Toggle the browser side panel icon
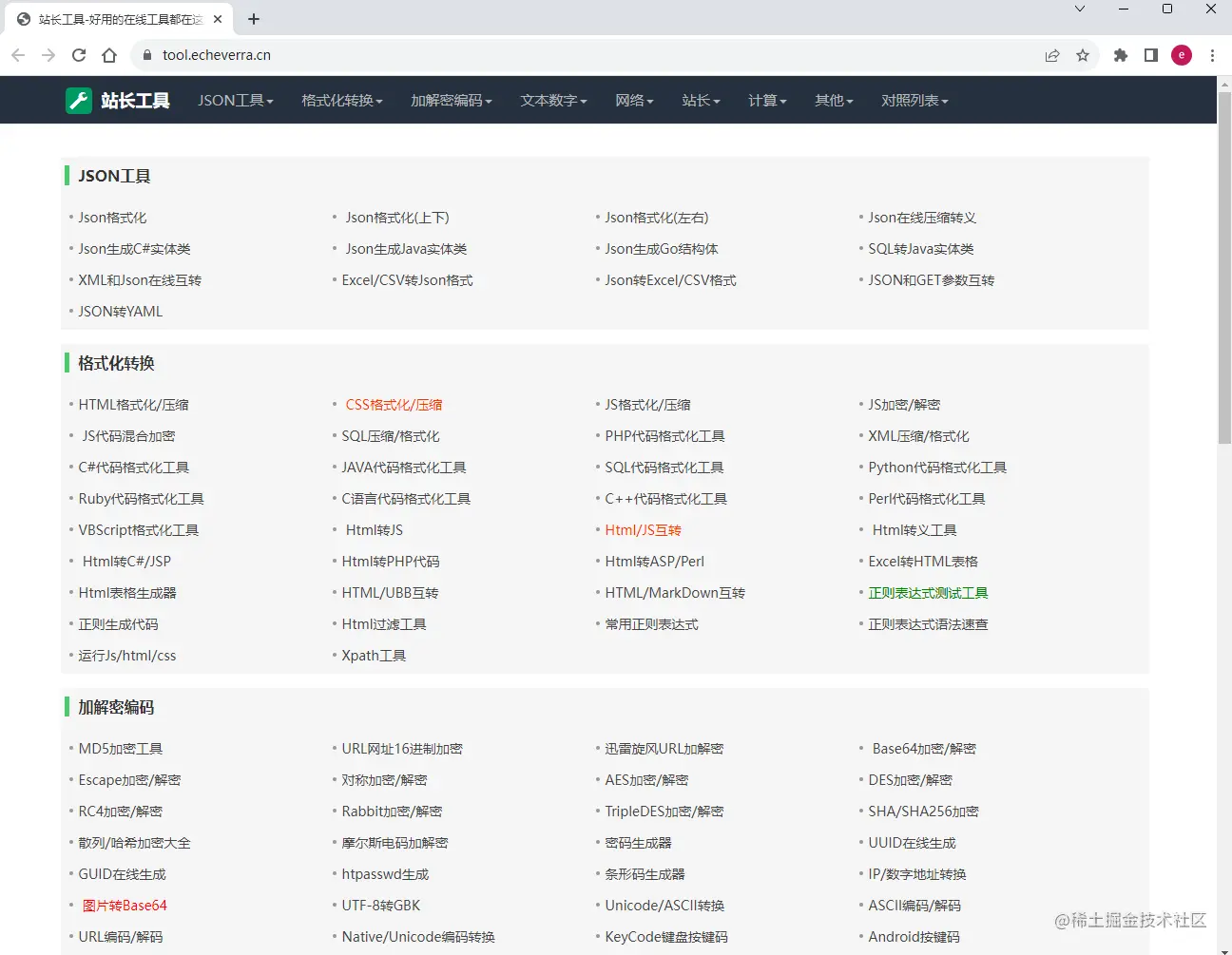Viewport: 1232px width, 955px height. [x=1151, y=55]
